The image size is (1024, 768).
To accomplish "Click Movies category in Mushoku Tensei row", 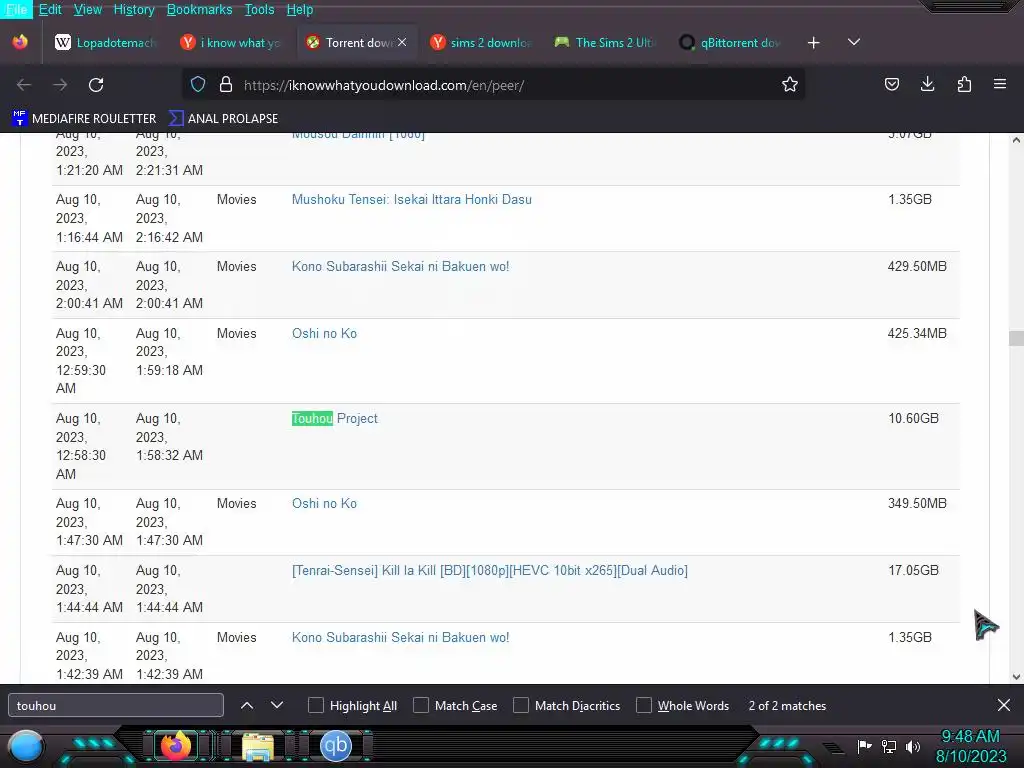I will tap(236, 200).
